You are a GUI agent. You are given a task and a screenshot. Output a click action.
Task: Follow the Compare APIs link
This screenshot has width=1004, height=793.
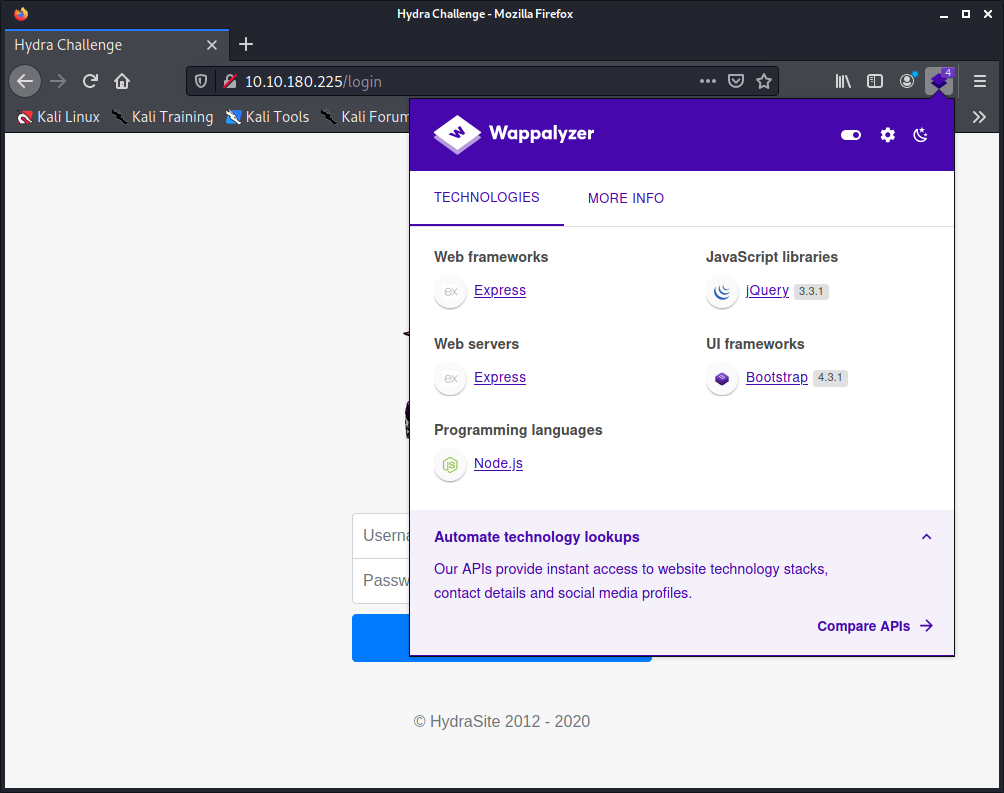coord(875,626)
